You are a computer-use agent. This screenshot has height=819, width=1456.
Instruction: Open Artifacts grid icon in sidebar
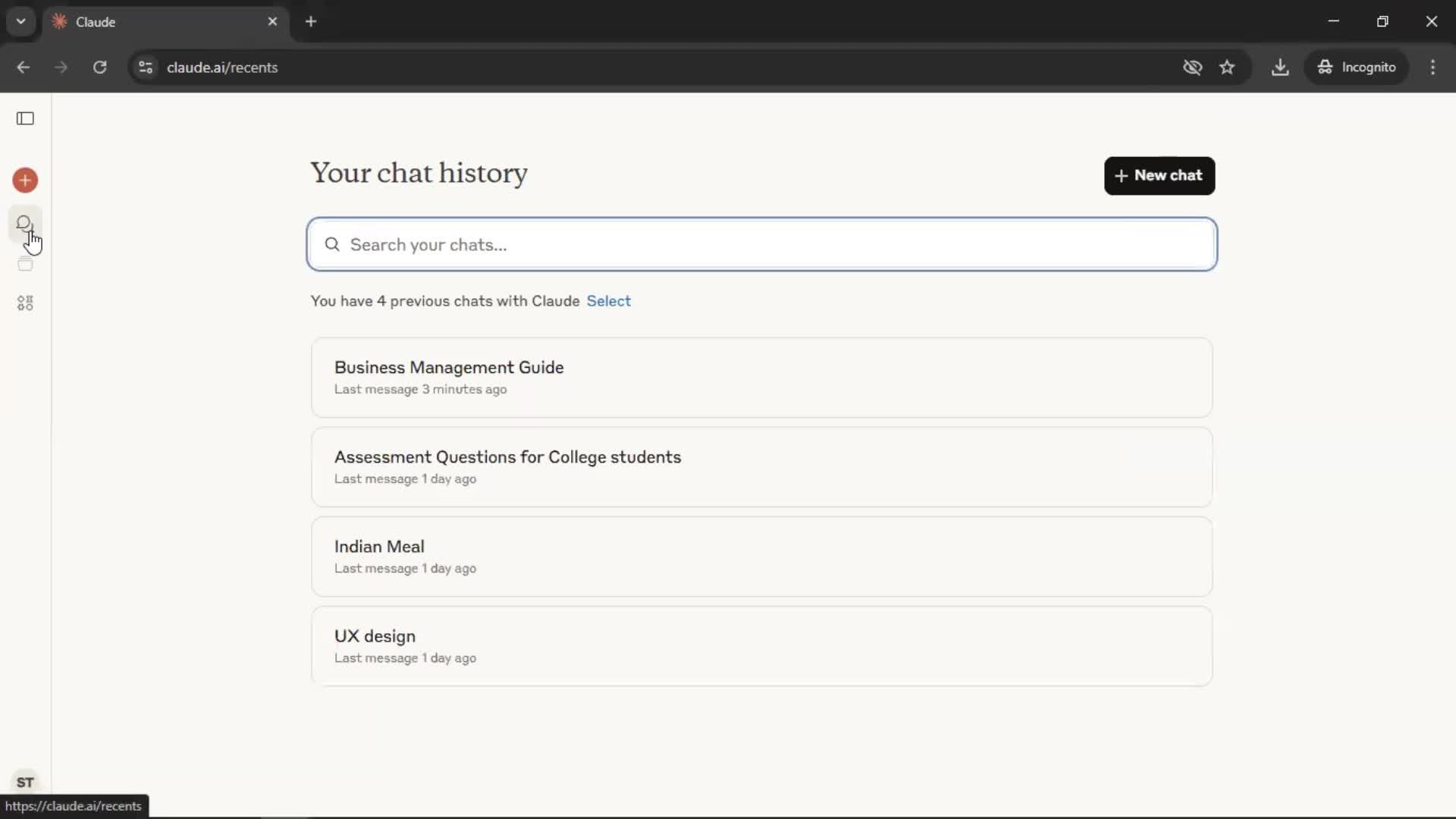25,303
